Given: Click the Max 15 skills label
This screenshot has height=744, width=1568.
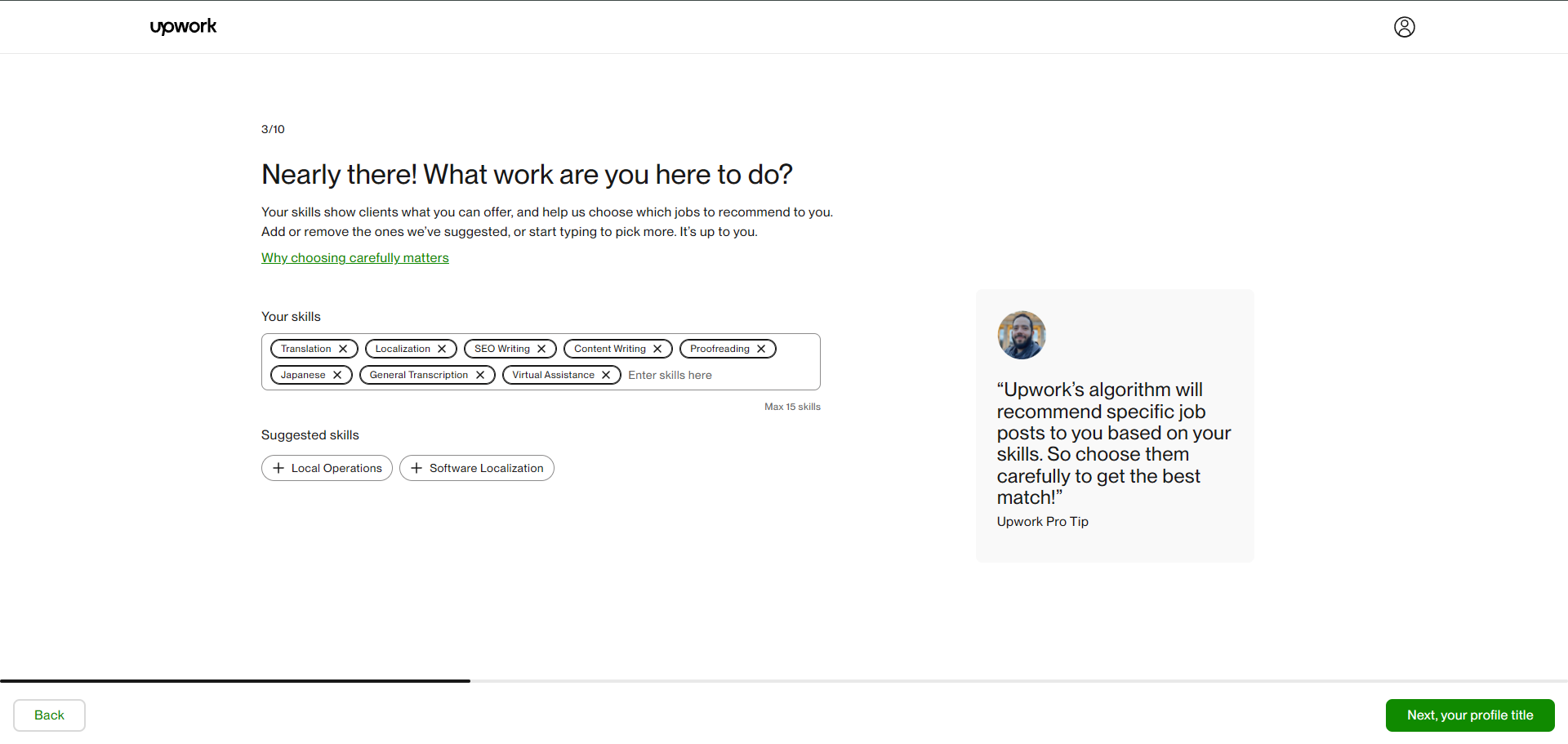Looking at the screenshot, I should (x=792, y=406).
